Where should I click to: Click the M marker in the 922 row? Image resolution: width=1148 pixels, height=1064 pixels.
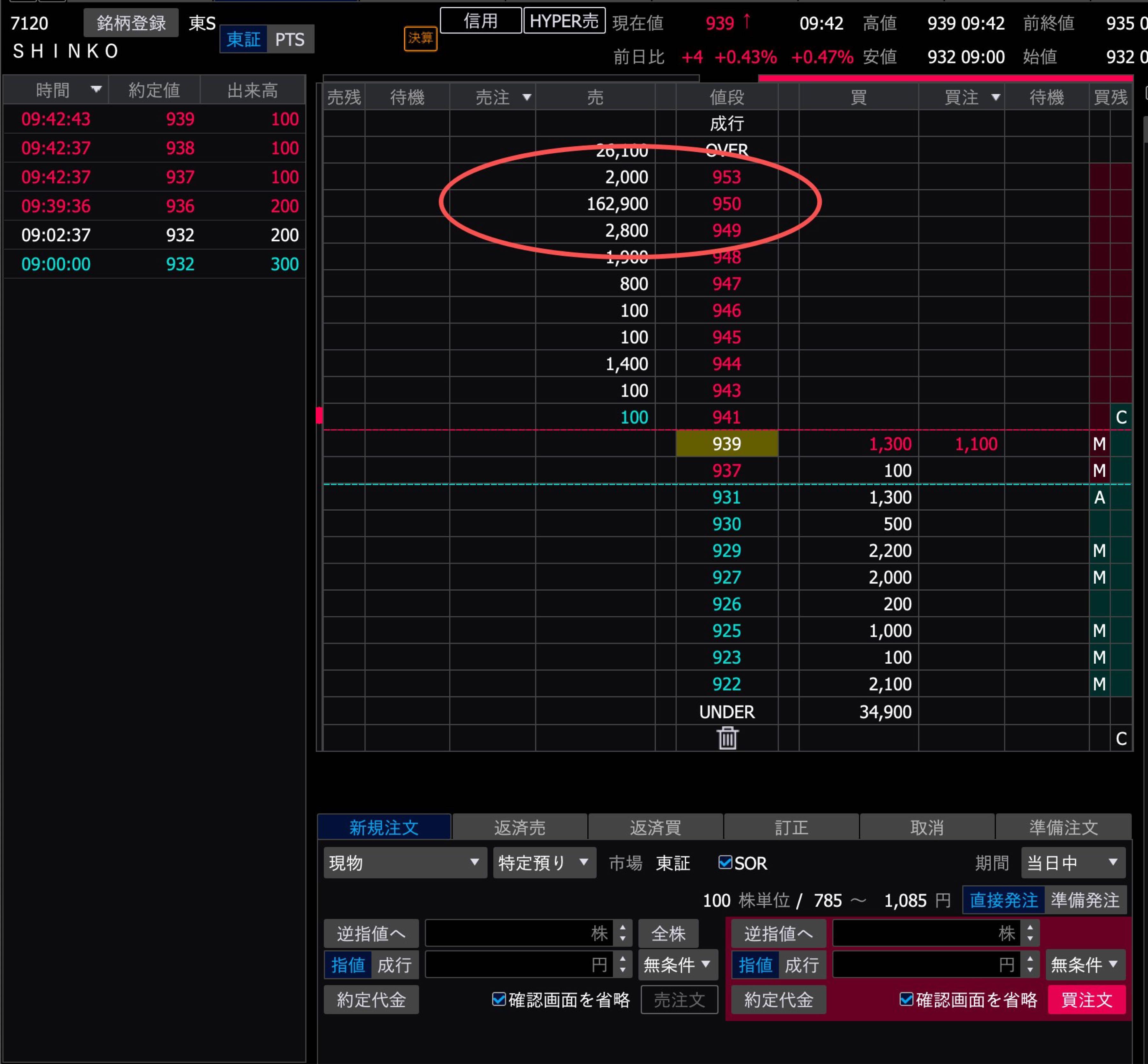click(1099, 684)
